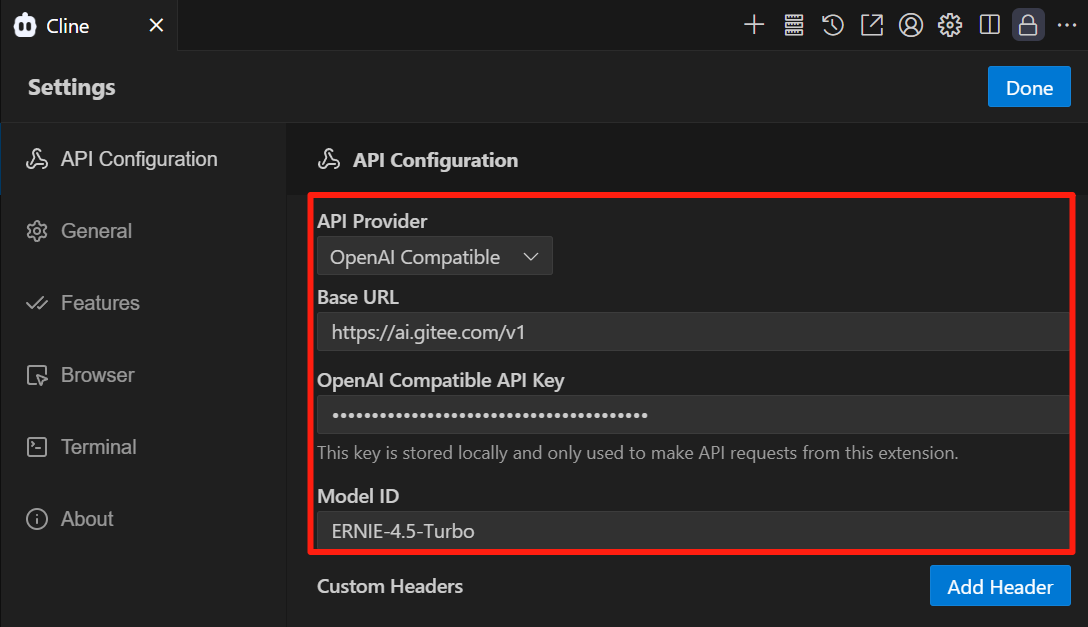Go to the Browser settings tab

pyautogui.click(x=97, y=375)
